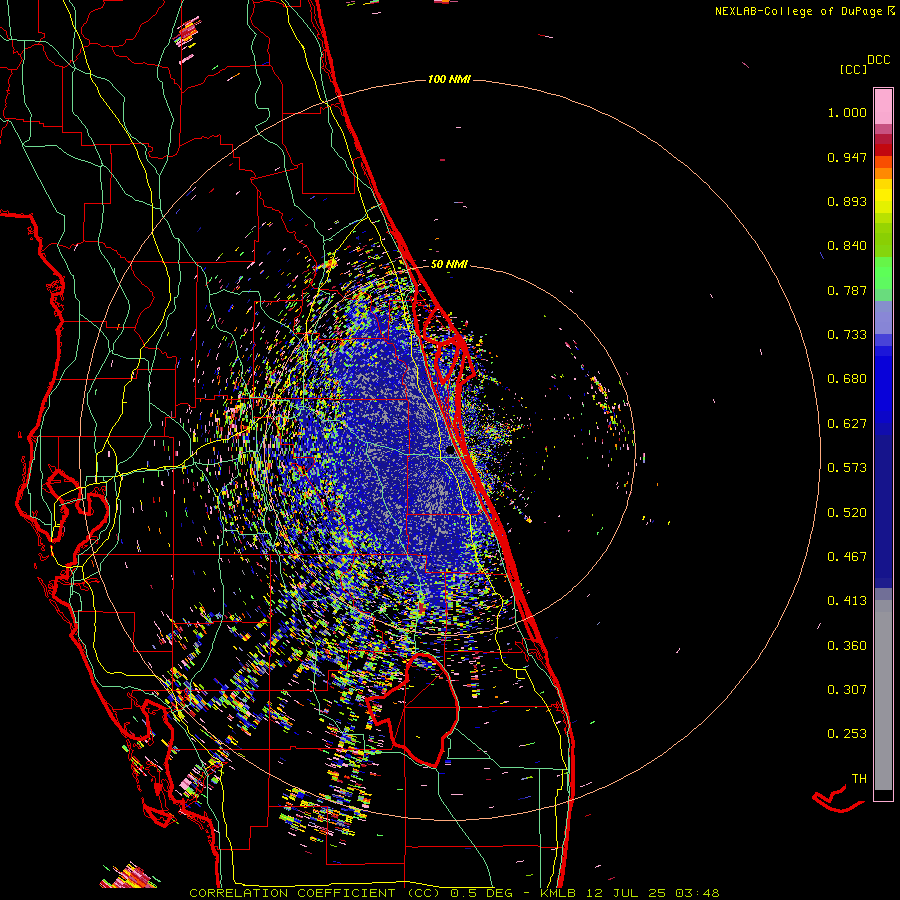
Task: Click the [CC] units label
Action: [853, 69]
